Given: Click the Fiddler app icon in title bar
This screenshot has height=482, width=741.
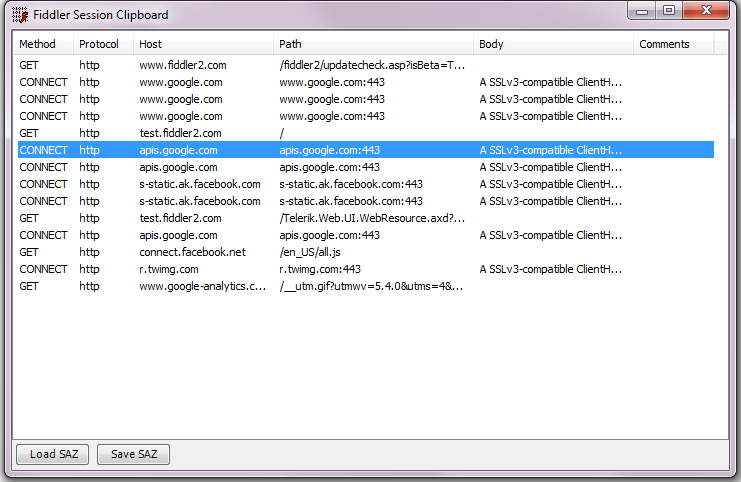Looking at the screenshot, I should (x=19, y=15).
